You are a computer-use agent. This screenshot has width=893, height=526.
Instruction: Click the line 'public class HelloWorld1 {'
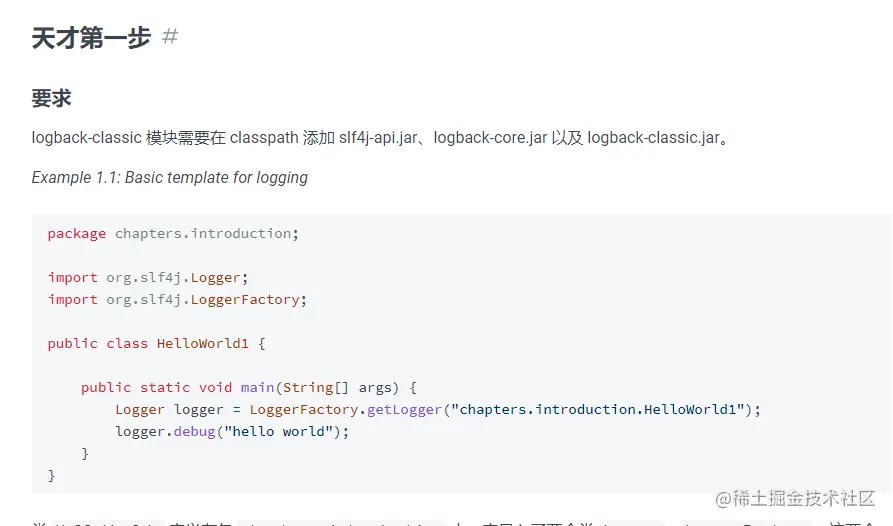(157, 343)
